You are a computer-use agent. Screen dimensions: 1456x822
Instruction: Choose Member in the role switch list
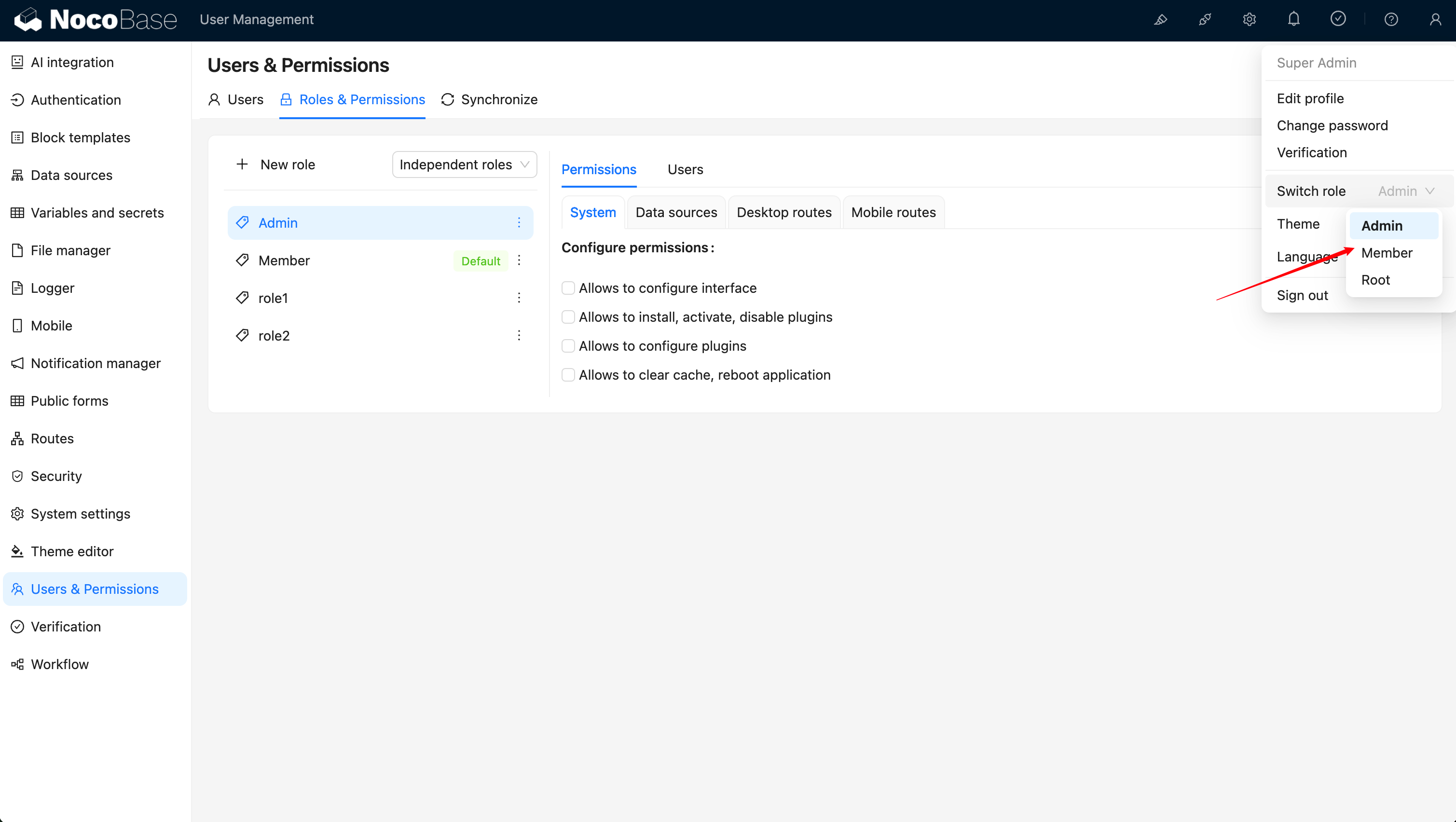tap(1387, 253)
